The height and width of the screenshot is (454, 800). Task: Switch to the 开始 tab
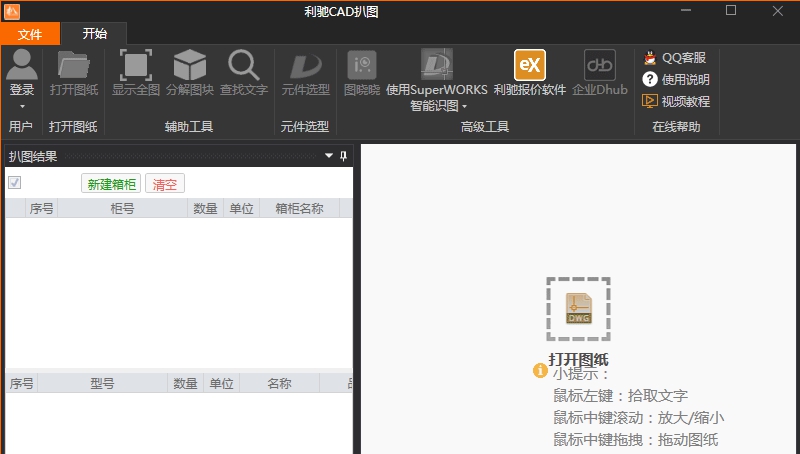[x=94, y=34]
